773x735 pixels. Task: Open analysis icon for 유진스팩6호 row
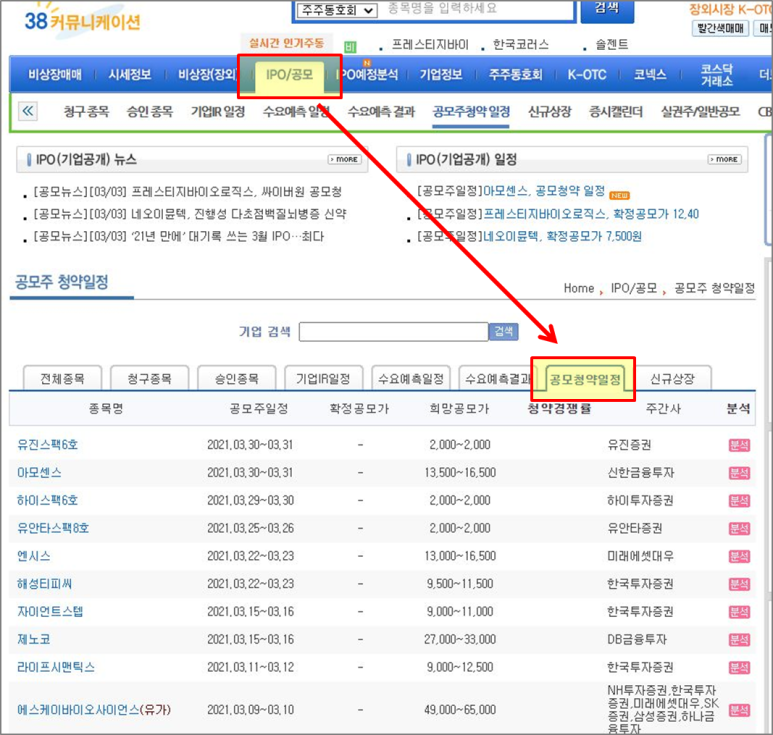pos(739,445)
